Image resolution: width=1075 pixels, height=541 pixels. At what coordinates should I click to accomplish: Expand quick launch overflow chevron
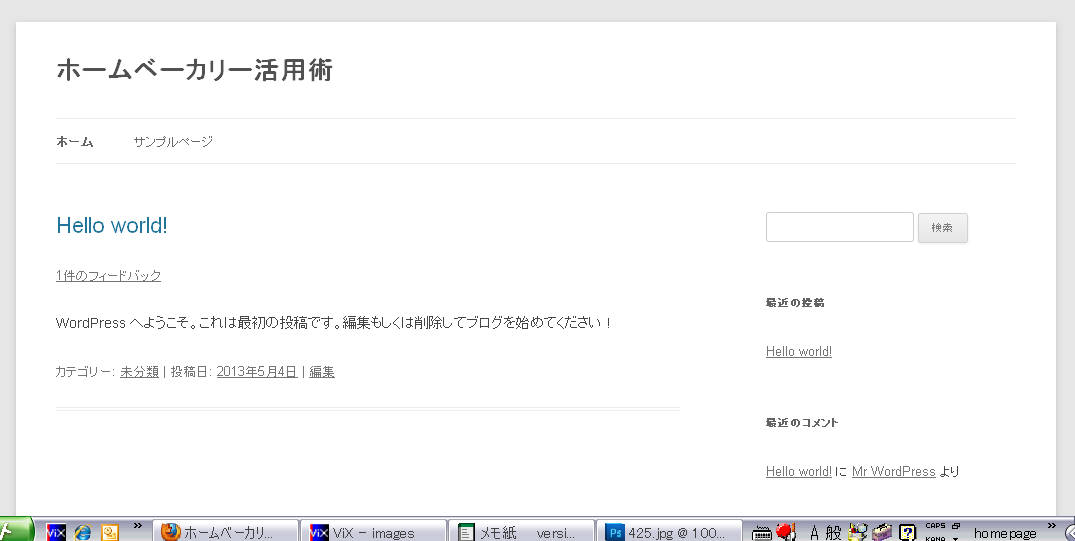coord(138,526)
